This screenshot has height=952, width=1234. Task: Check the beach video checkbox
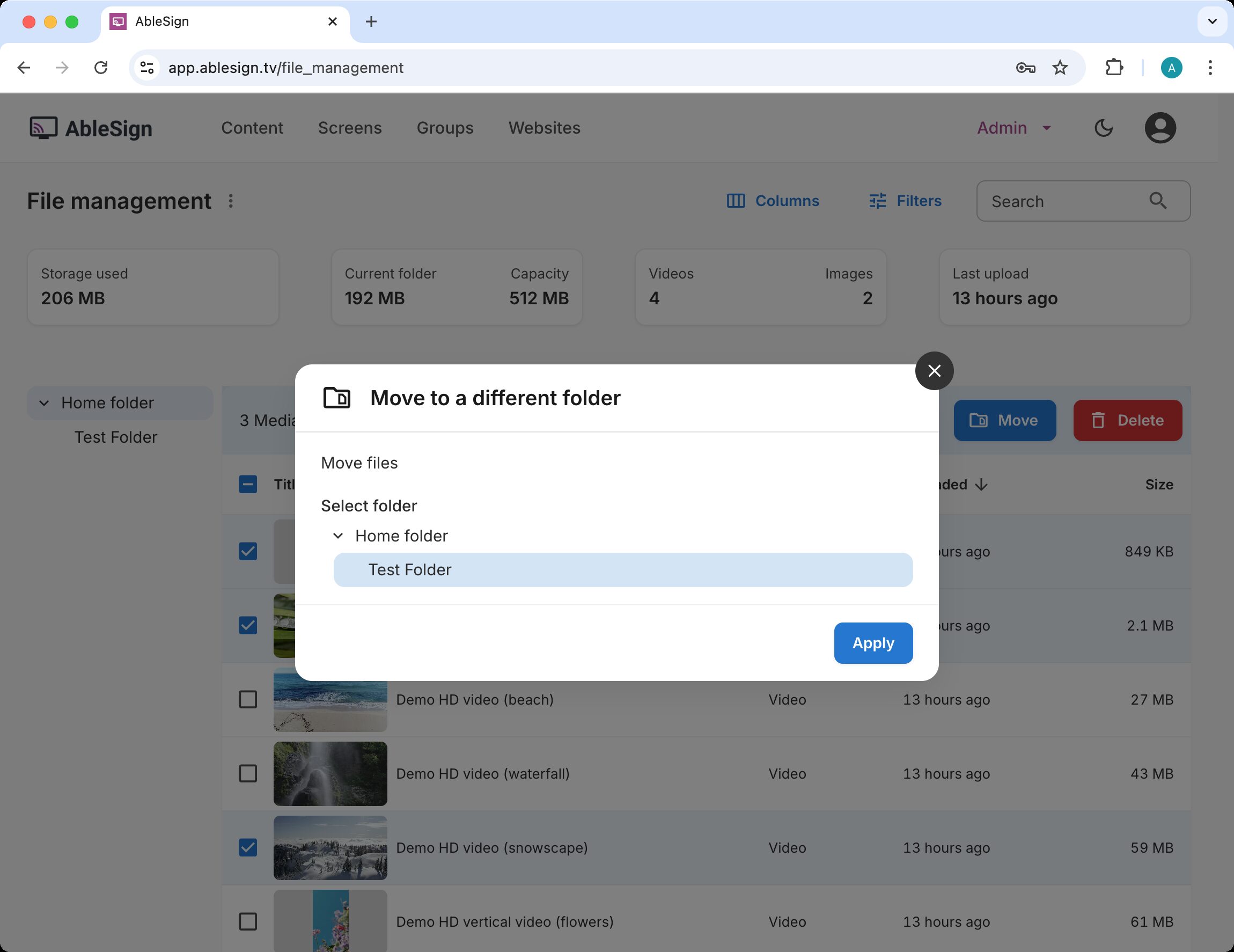coord(248,699)
